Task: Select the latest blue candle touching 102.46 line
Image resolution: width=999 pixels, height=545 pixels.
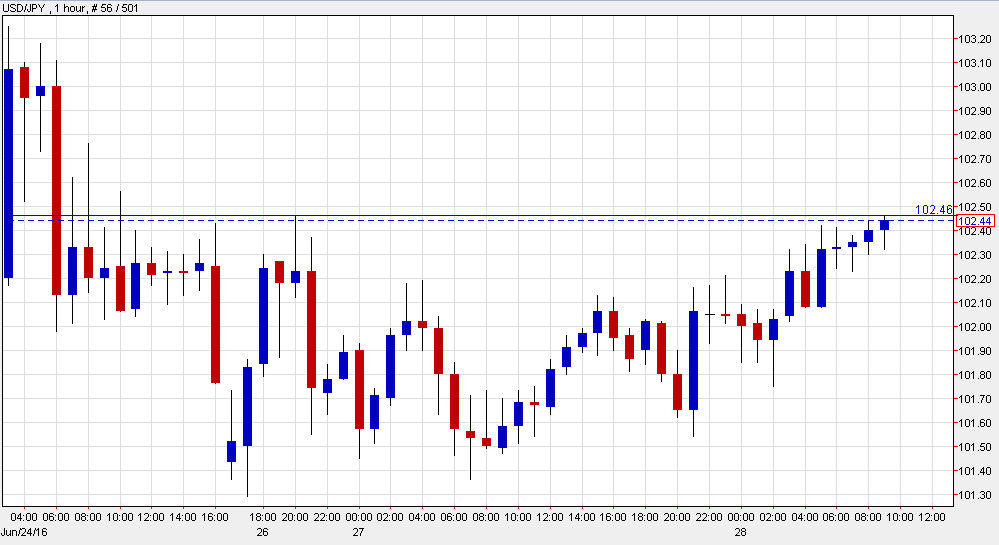Action: pos(884,224)
